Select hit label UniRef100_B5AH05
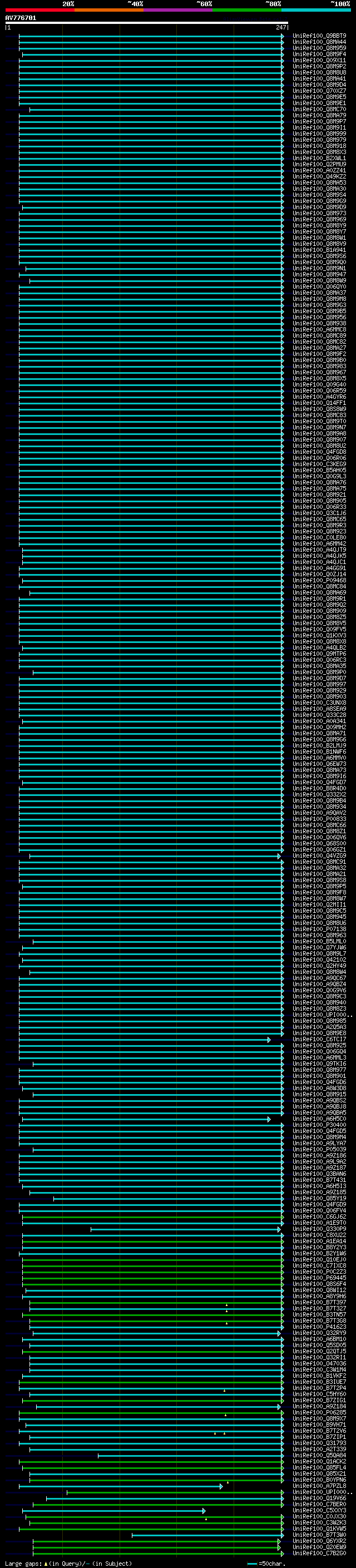 pos(319,471)
